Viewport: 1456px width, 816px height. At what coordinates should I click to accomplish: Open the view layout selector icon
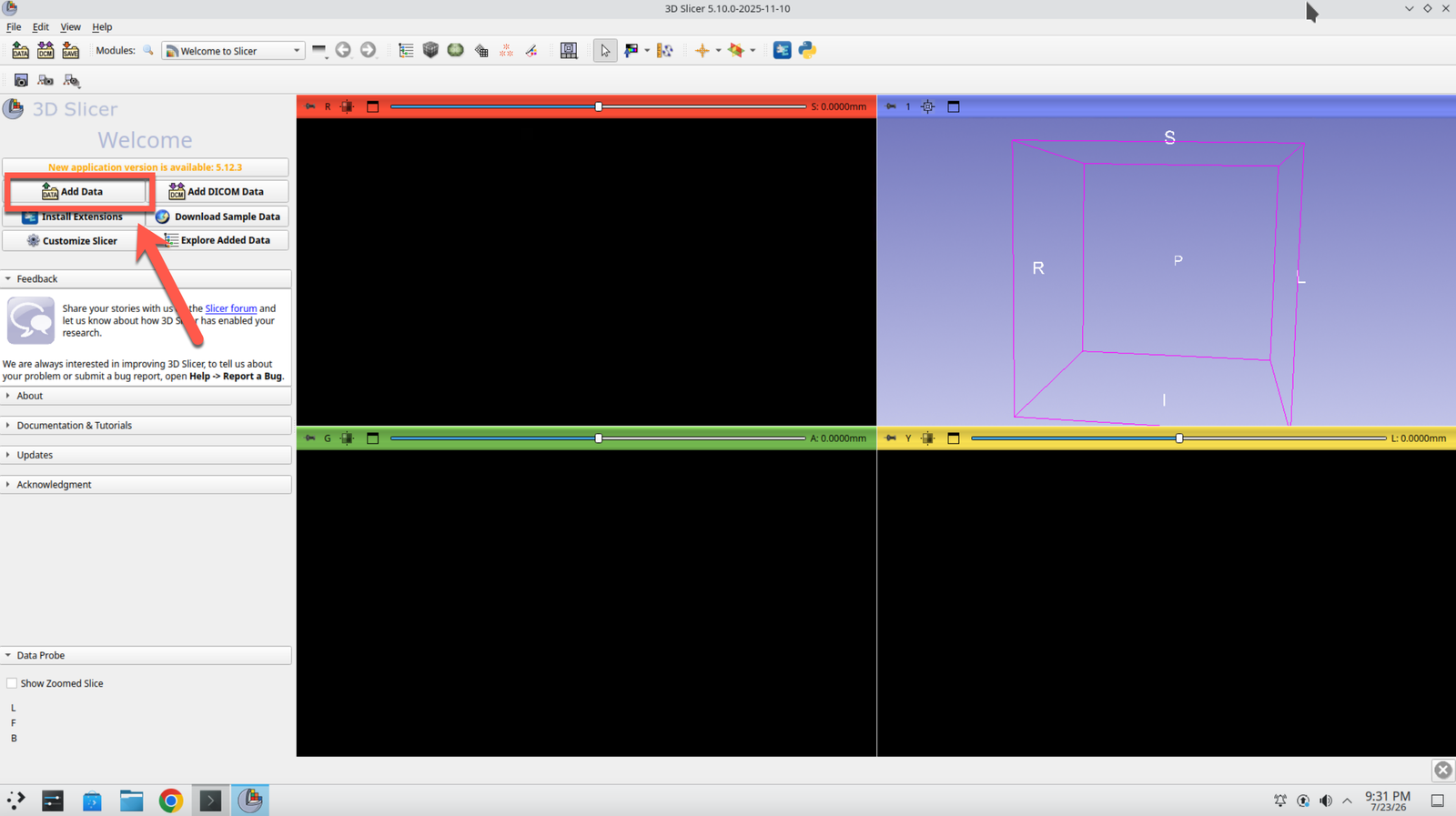(x=569, y=51)
